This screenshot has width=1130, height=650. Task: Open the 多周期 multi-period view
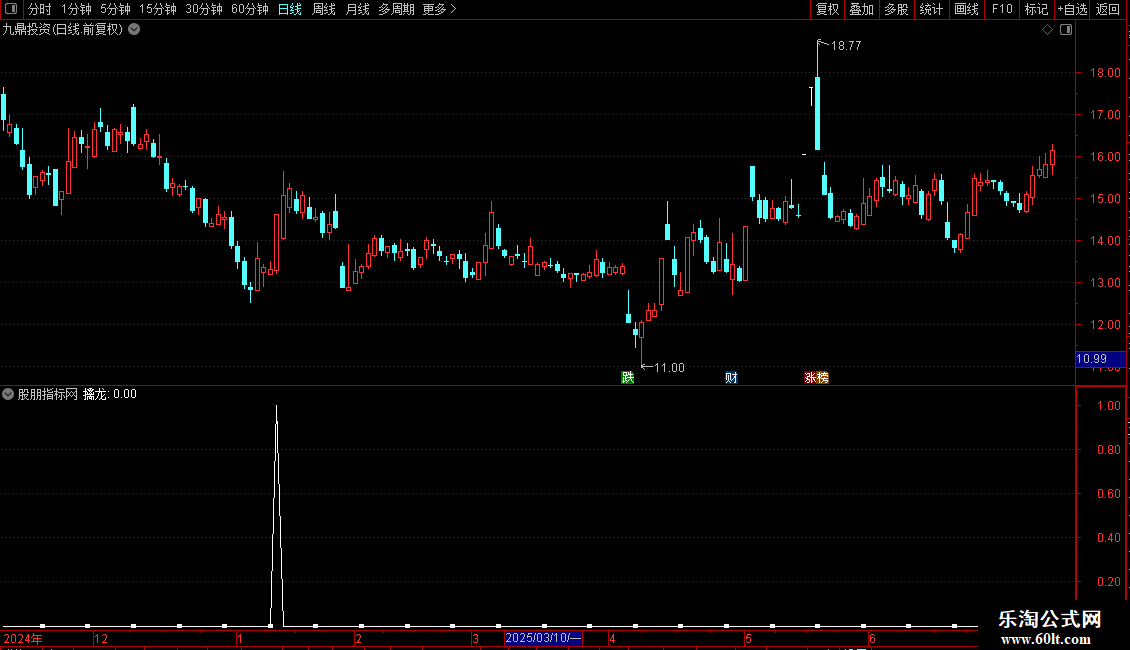coord(396,9)
